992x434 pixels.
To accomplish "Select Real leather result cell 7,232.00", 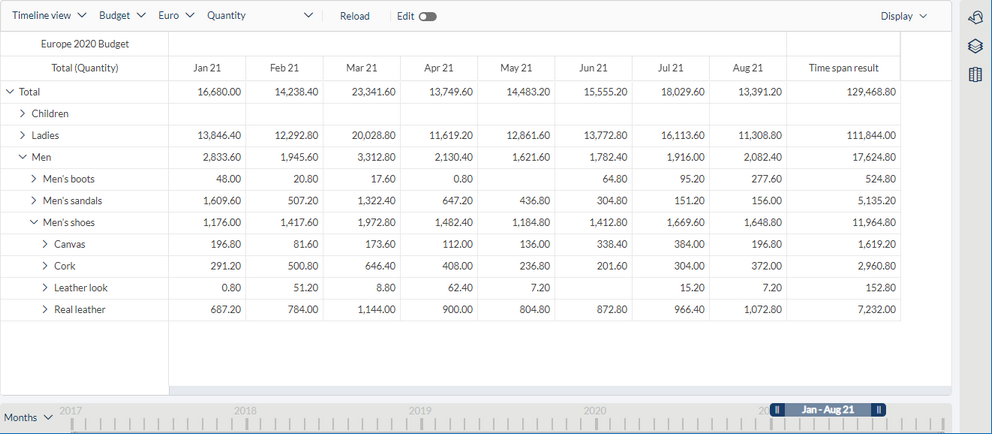I will [843, 309].
